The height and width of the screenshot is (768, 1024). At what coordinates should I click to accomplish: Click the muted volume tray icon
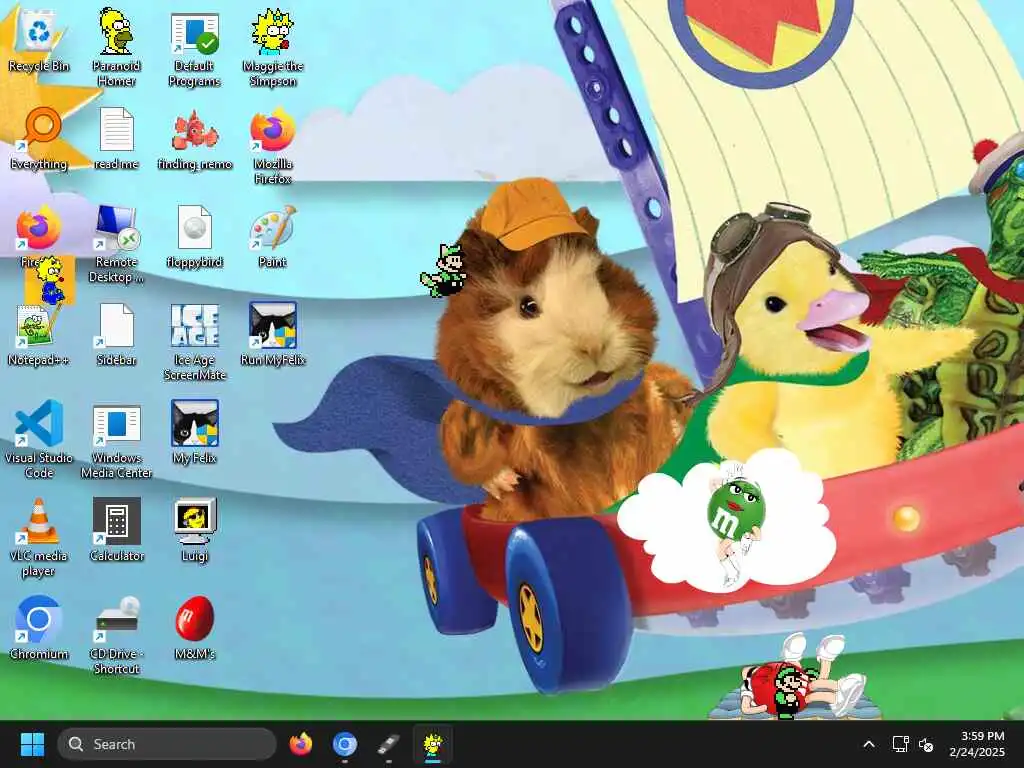click(925, 744)
